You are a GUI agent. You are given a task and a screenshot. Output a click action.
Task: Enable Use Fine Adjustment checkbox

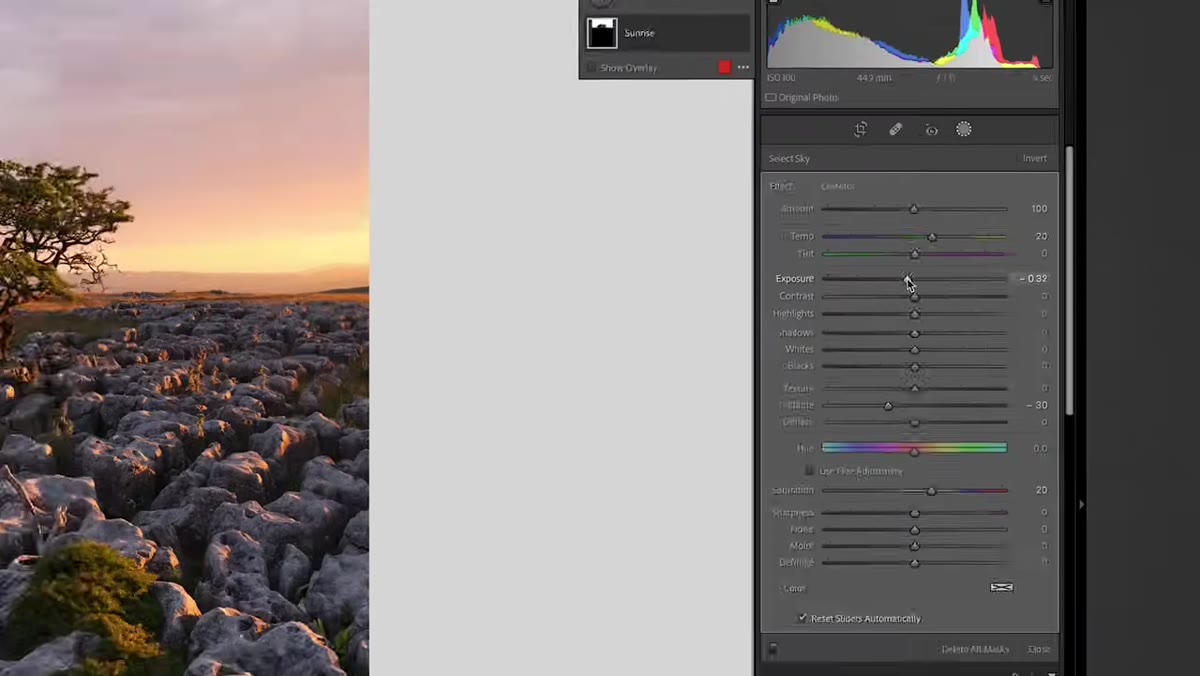810,470
